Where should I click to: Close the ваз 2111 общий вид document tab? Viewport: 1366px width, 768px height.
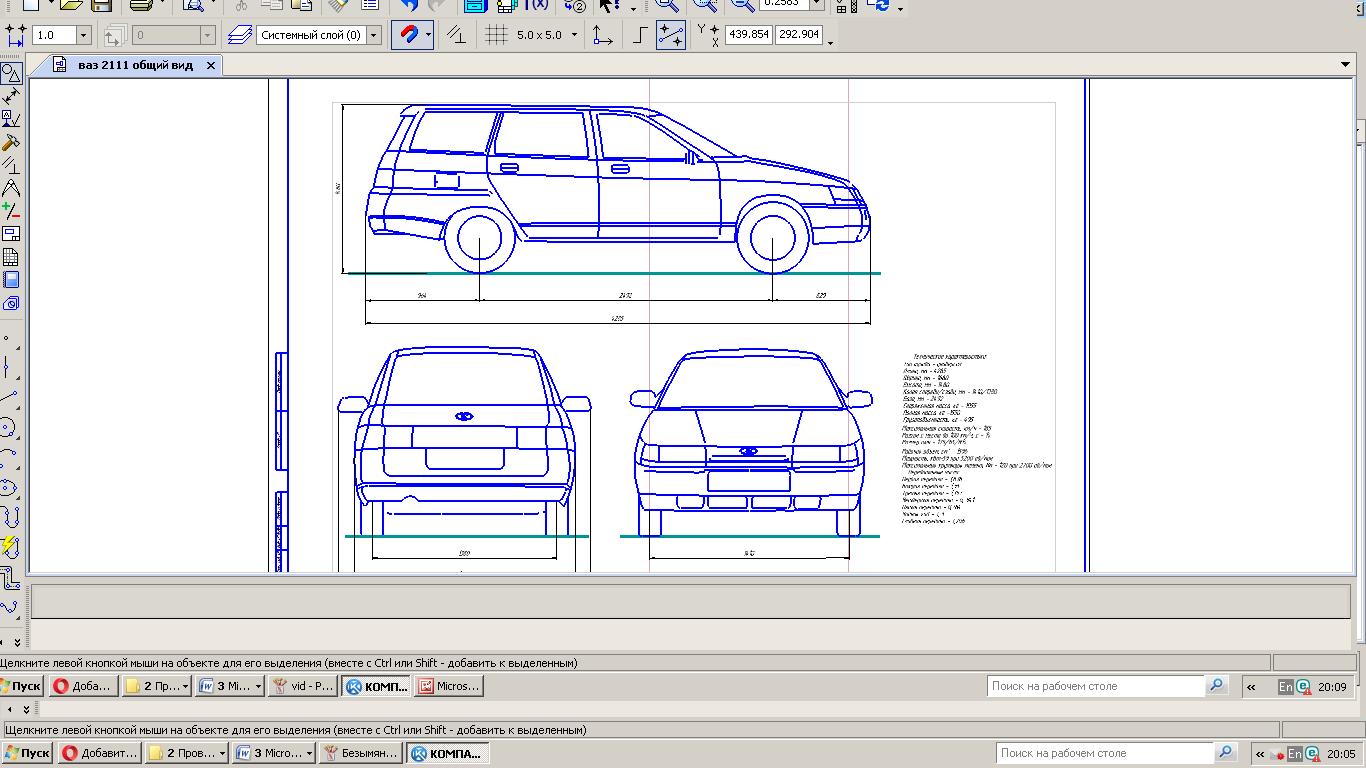210,65
